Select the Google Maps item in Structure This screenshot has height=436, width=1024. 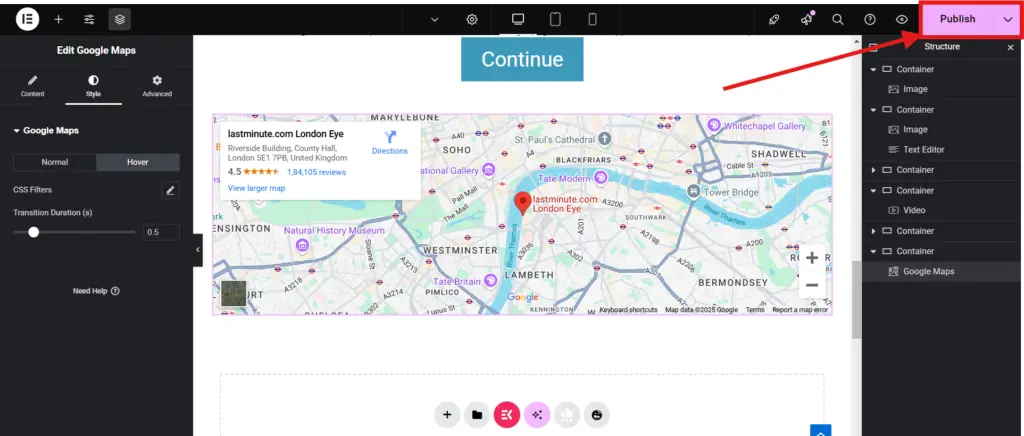(x=928, y=272)
